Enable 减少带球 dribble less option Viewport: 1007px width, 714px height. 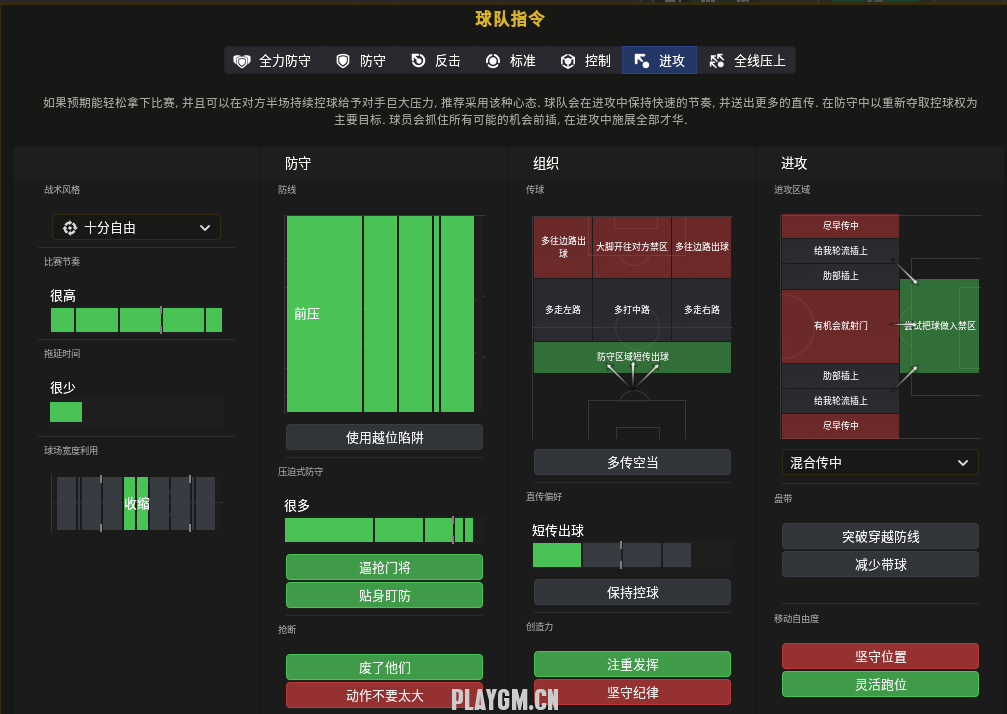click(880, 564)
